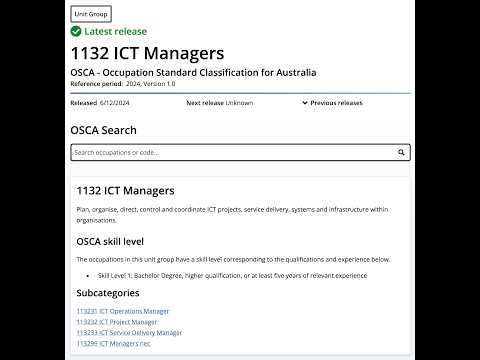Open 113231 ICT Operations Manager link

coord(123,311)
